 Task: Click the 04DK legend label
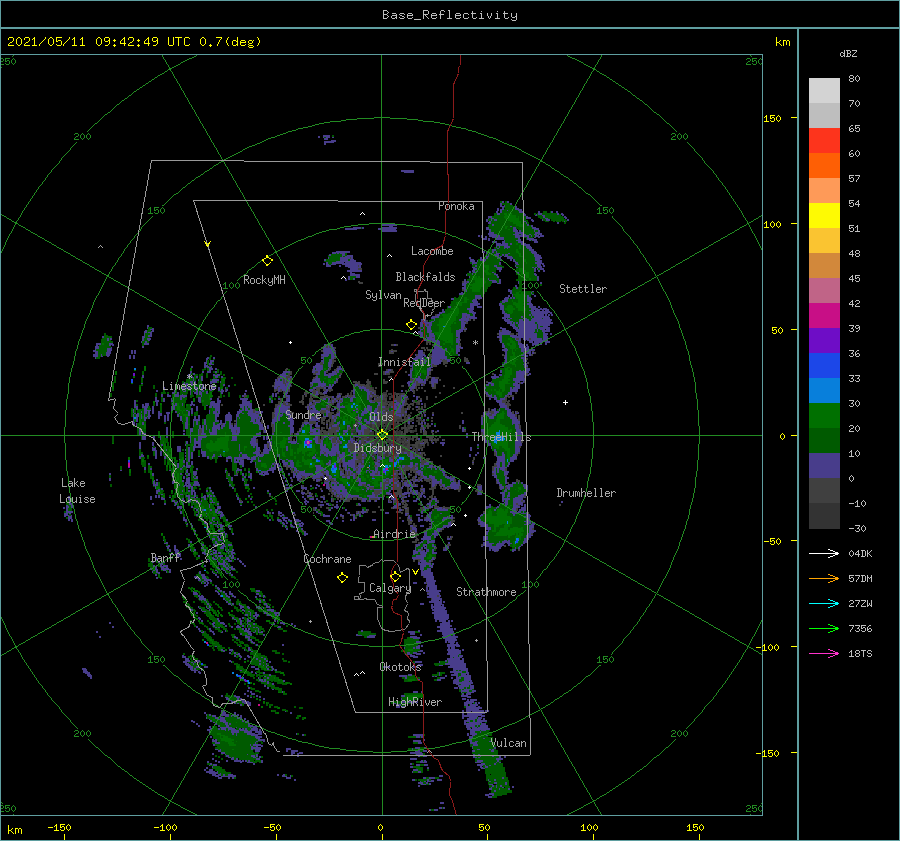pyautogui.click(x=860, y=553)
